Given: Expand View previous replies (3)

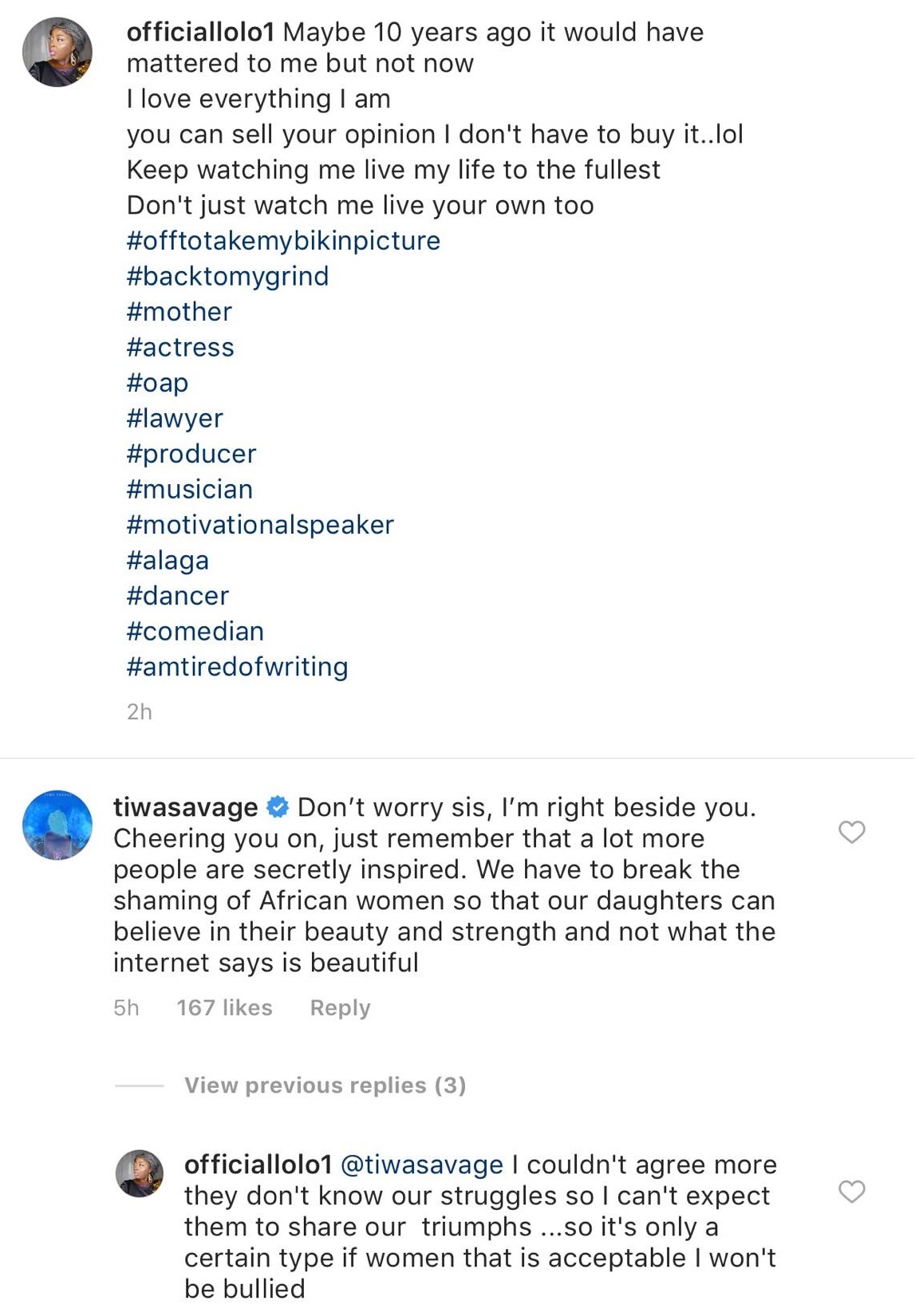Looking at the screenshot, I should (325, 1085).
